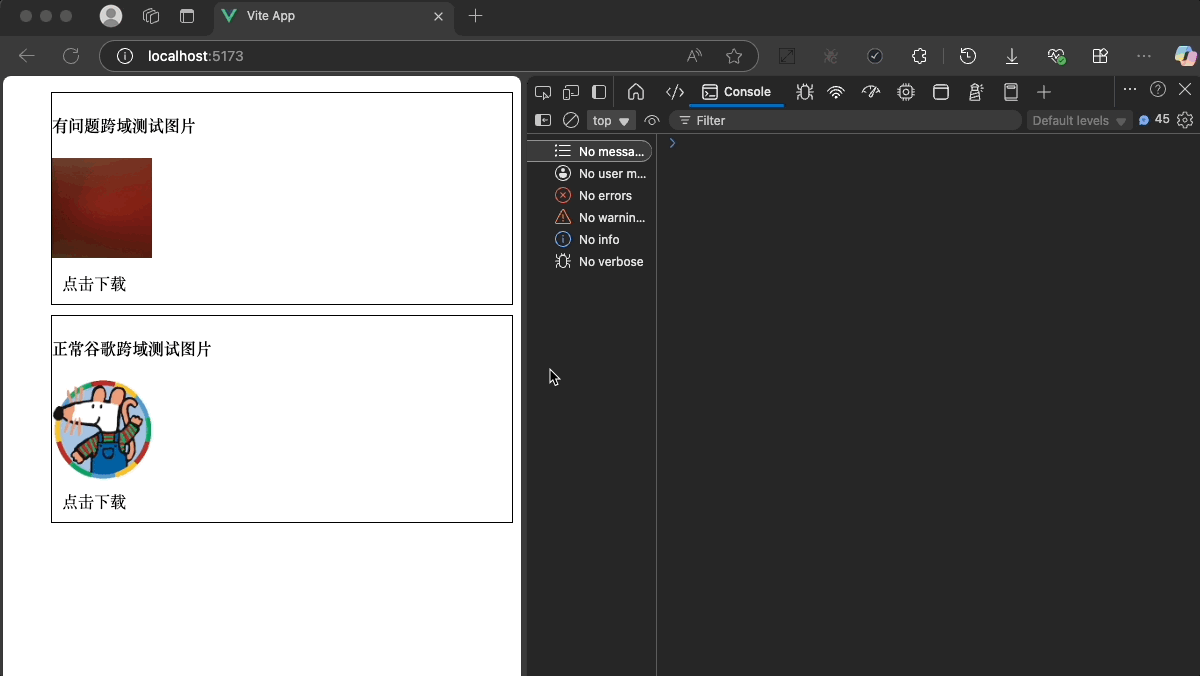Create a live expression eye icon

652,120
